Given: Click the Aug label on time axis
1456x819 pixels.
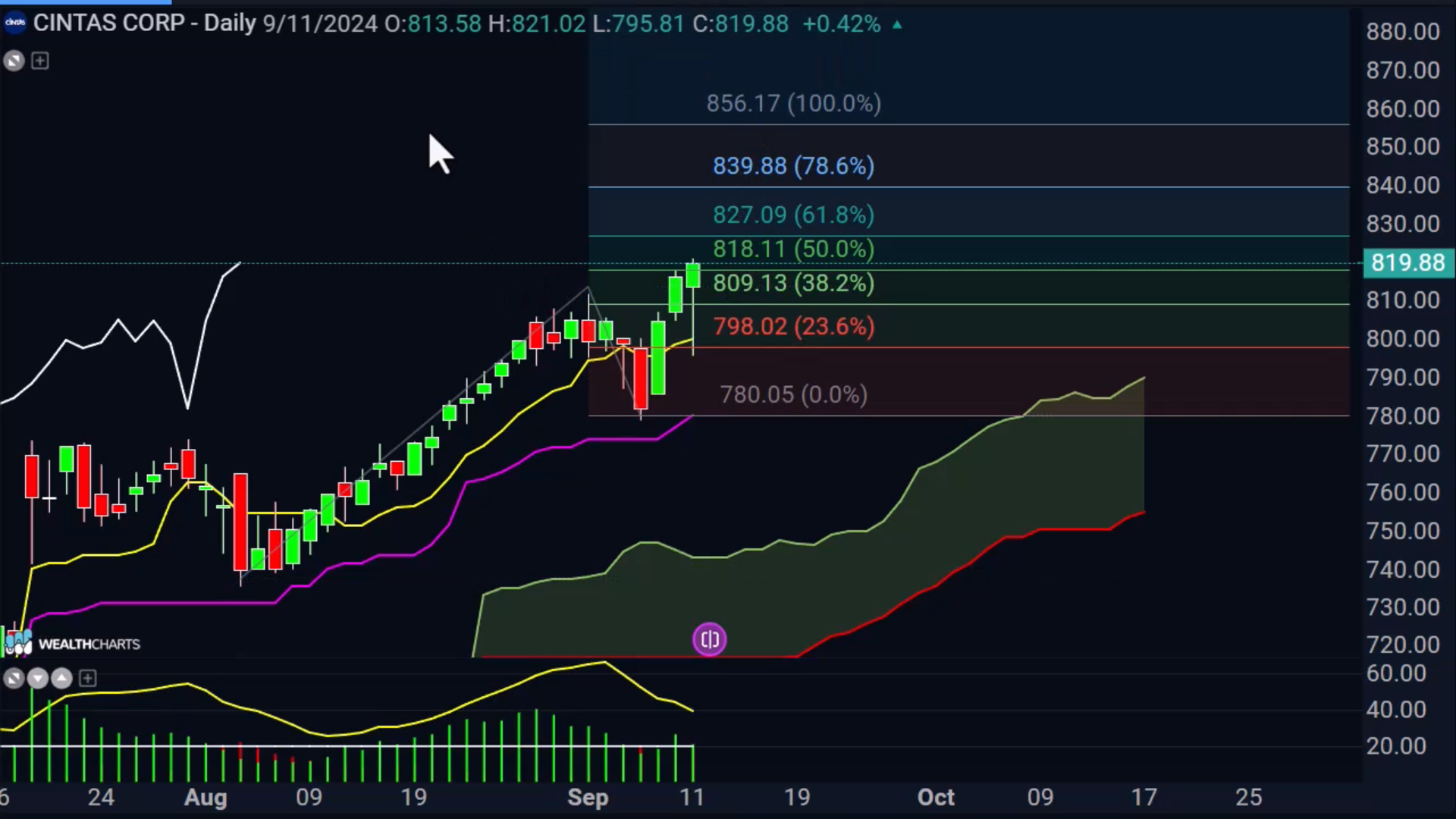Looking at the screenshot, I should [x=206, y=798].
